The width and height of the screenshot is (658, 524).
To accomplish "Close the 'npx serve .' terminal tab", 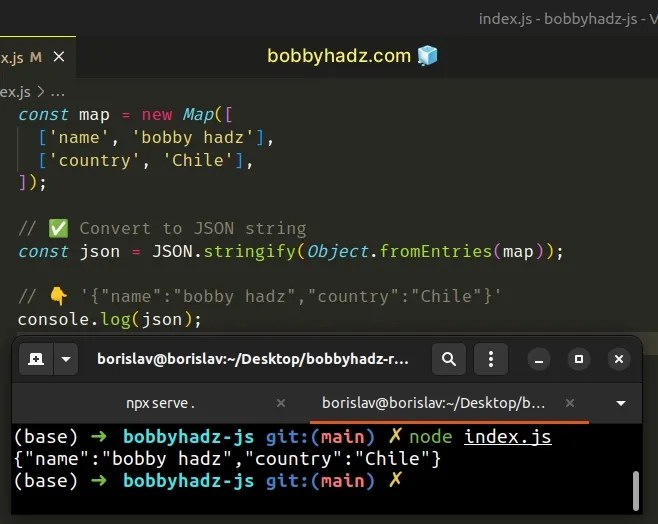I will tap(281, 403).
